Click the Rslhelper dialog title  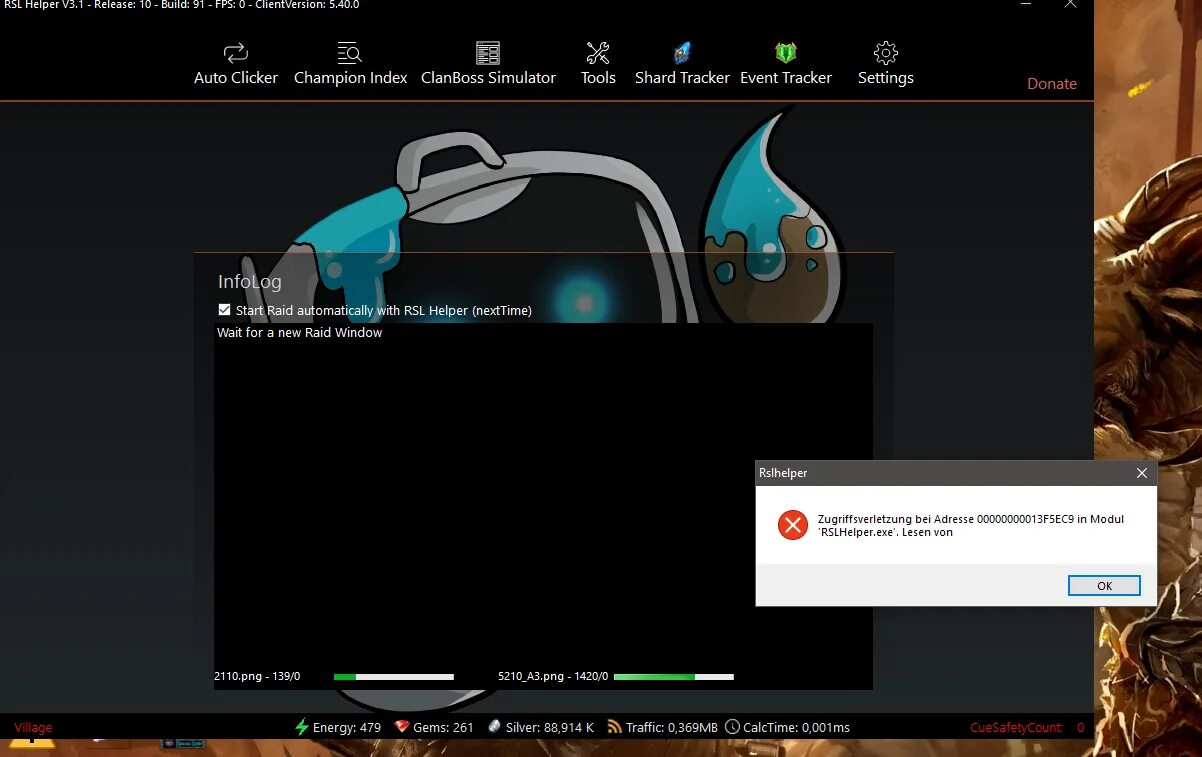click(x=783, y=473)
